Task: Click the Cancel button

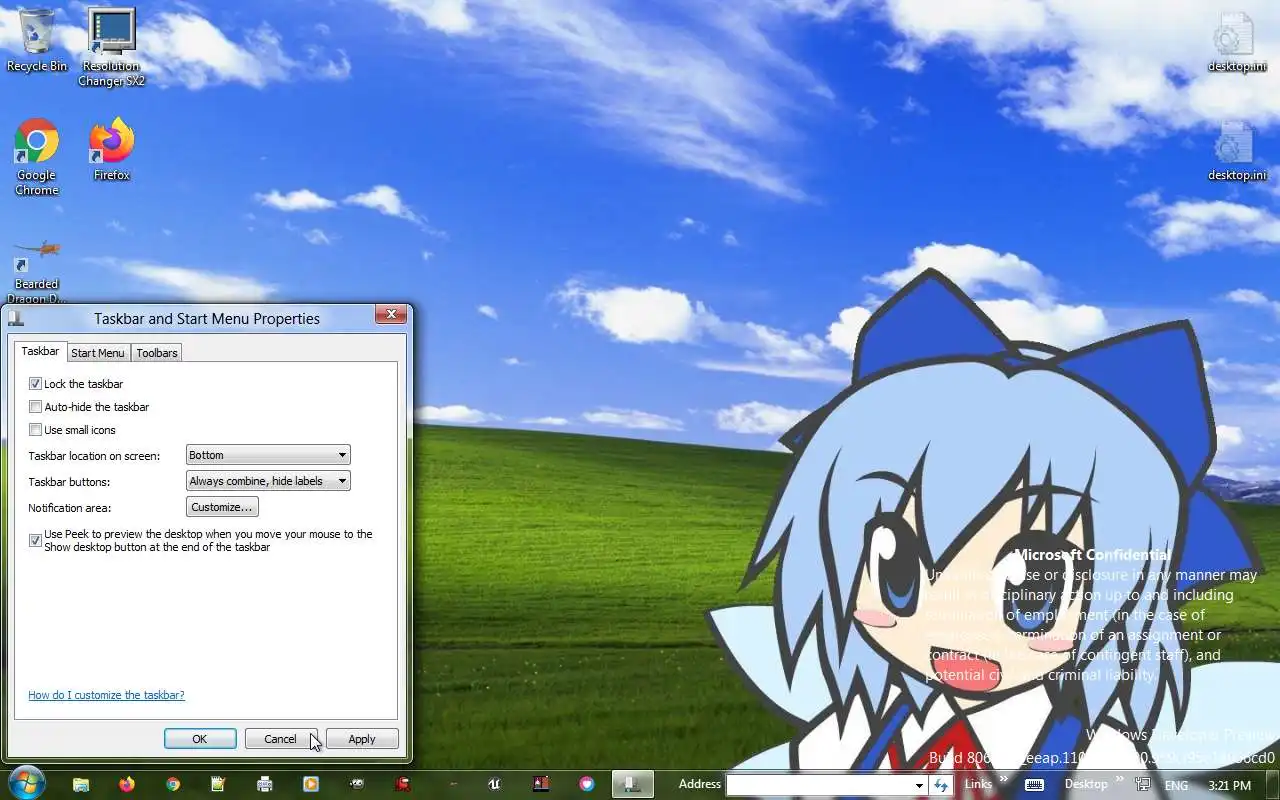Action: (x=281, y=739)
